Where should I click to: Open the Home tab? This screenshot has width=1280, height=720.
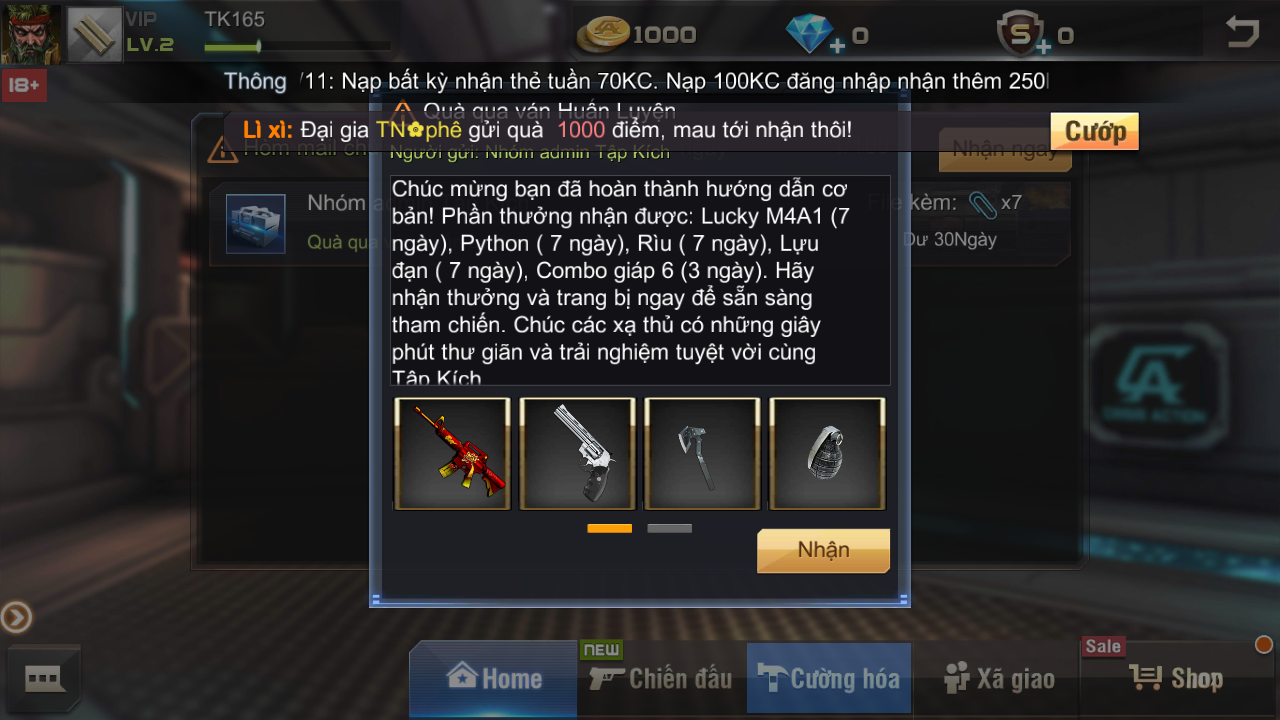click(494, 678)
